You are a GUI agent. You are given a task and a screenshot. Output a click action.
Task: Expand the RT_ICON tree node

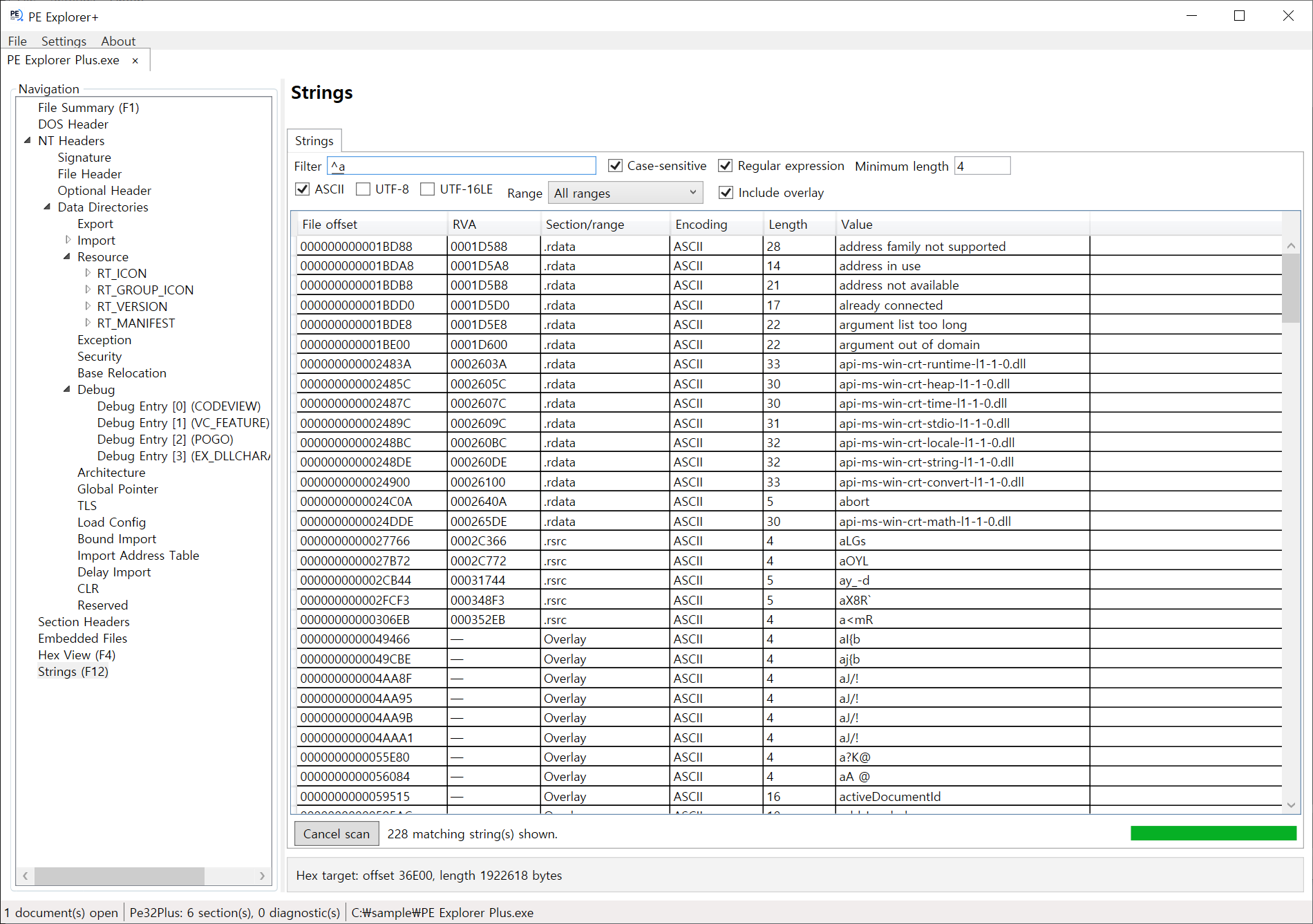87,273
